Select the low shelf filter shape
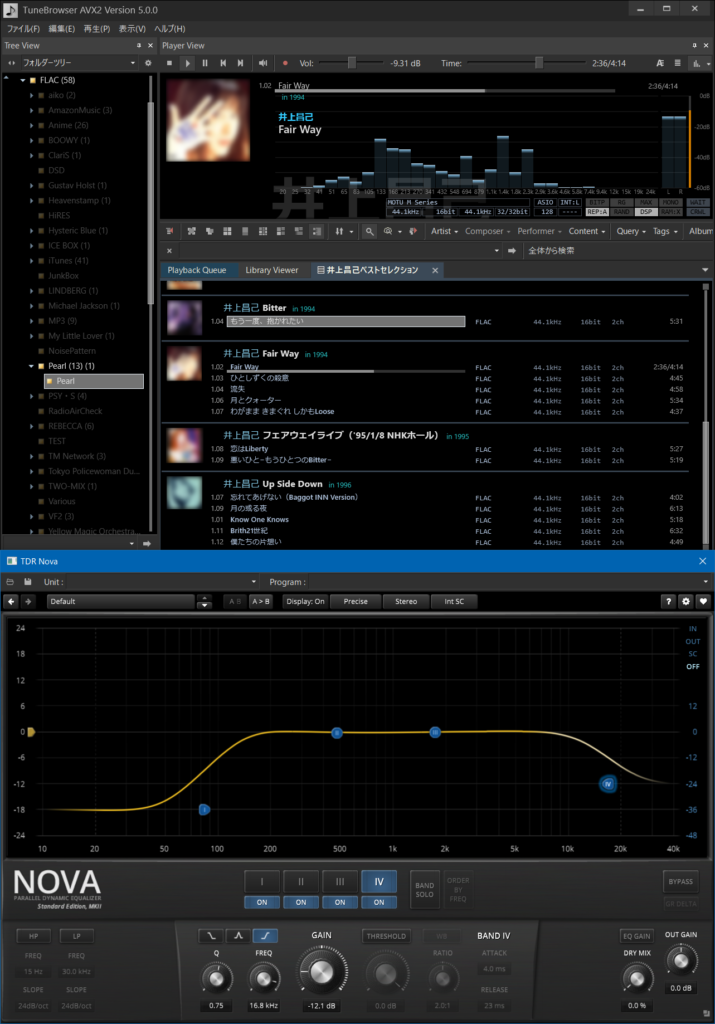This screenshot has height=1024, width=715. [211, 936]
